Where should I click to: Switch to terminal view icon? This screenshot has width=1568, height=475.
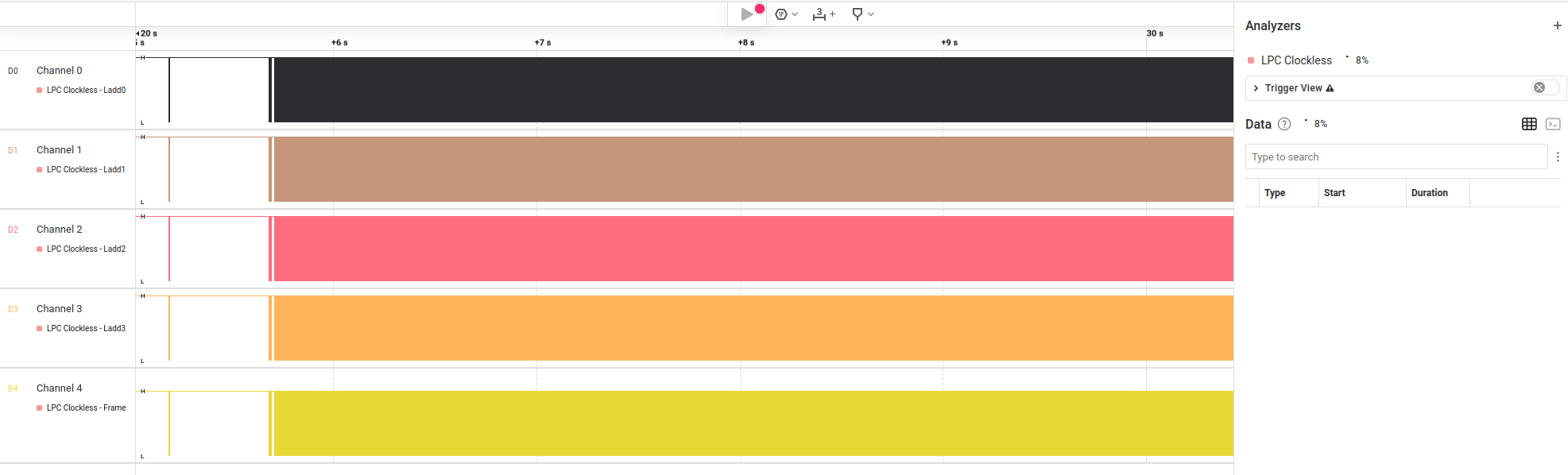pos(1553,124)
